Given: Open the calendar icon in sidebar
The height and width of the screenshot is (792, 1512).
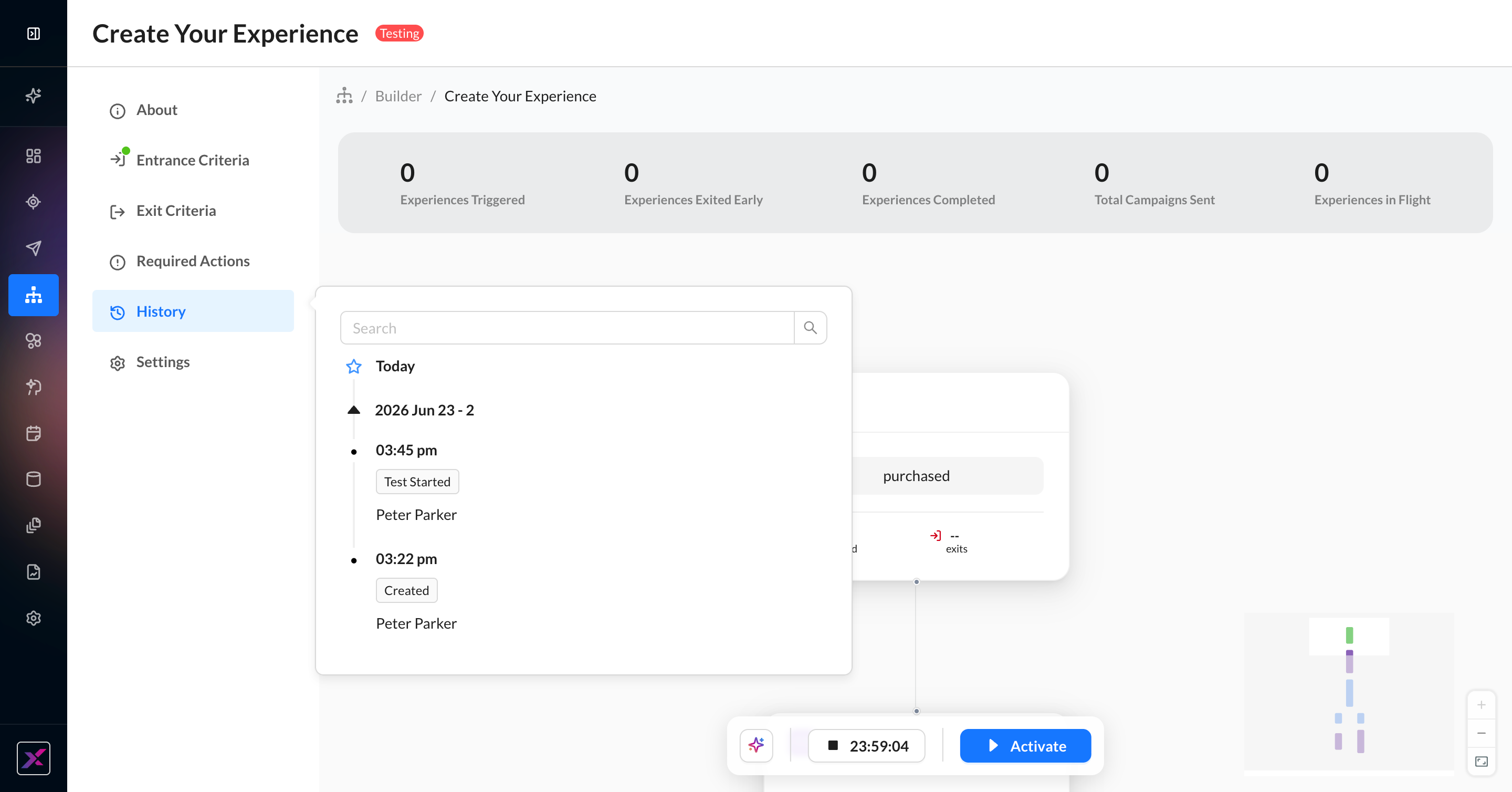Looking at the screenshot, I should [34, 433].
